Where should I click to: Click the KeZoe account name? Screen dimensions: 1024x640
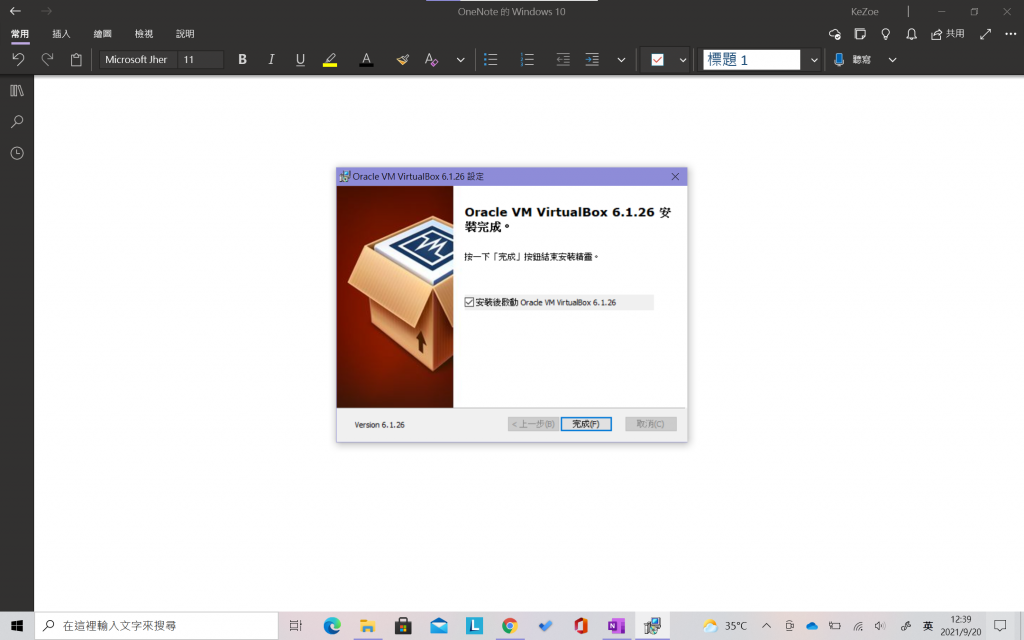click(x=865, y=12)
